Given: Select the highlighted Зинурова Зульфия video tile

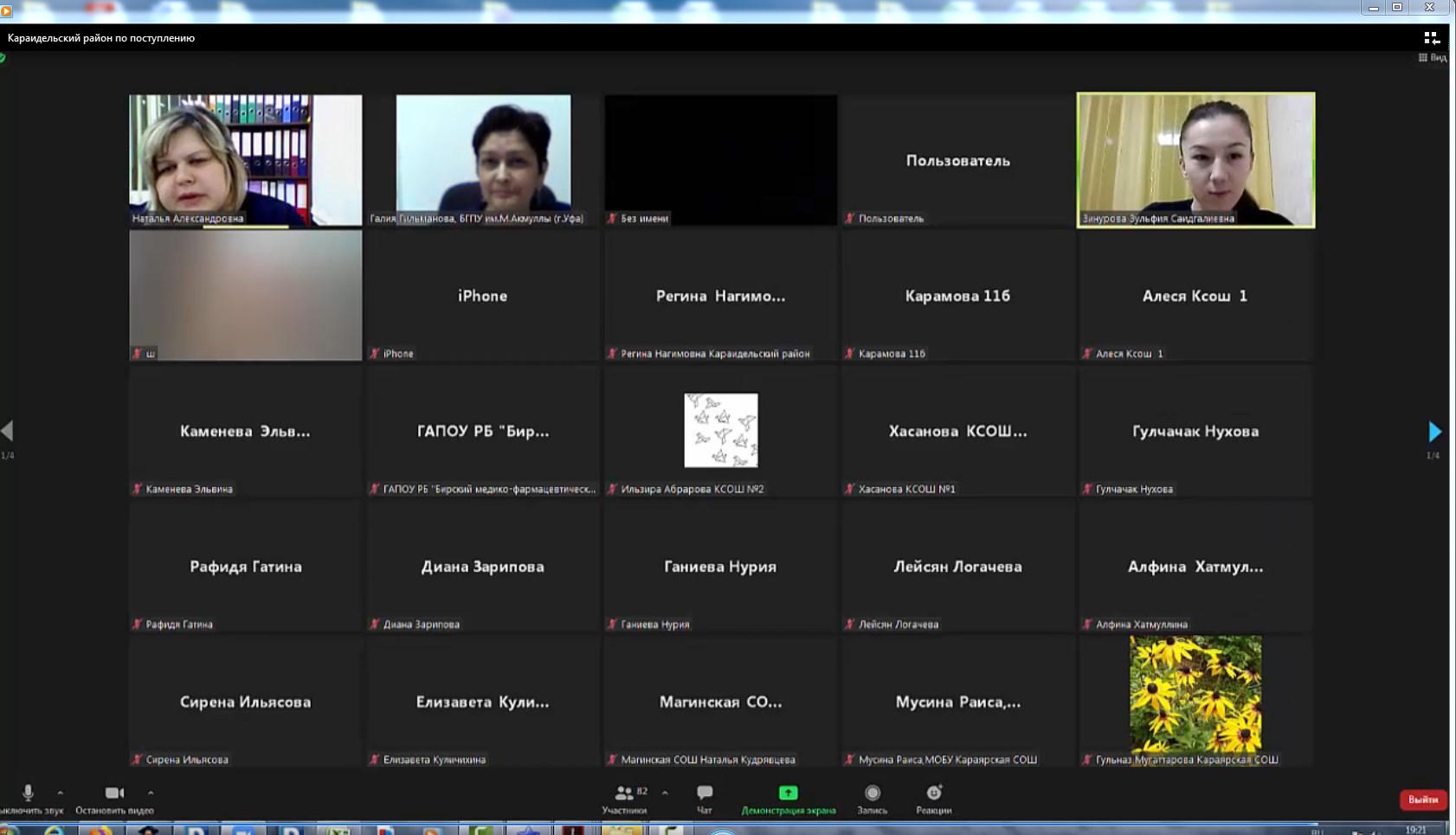Looking at the screenshot, I should tap(1195, 160).
